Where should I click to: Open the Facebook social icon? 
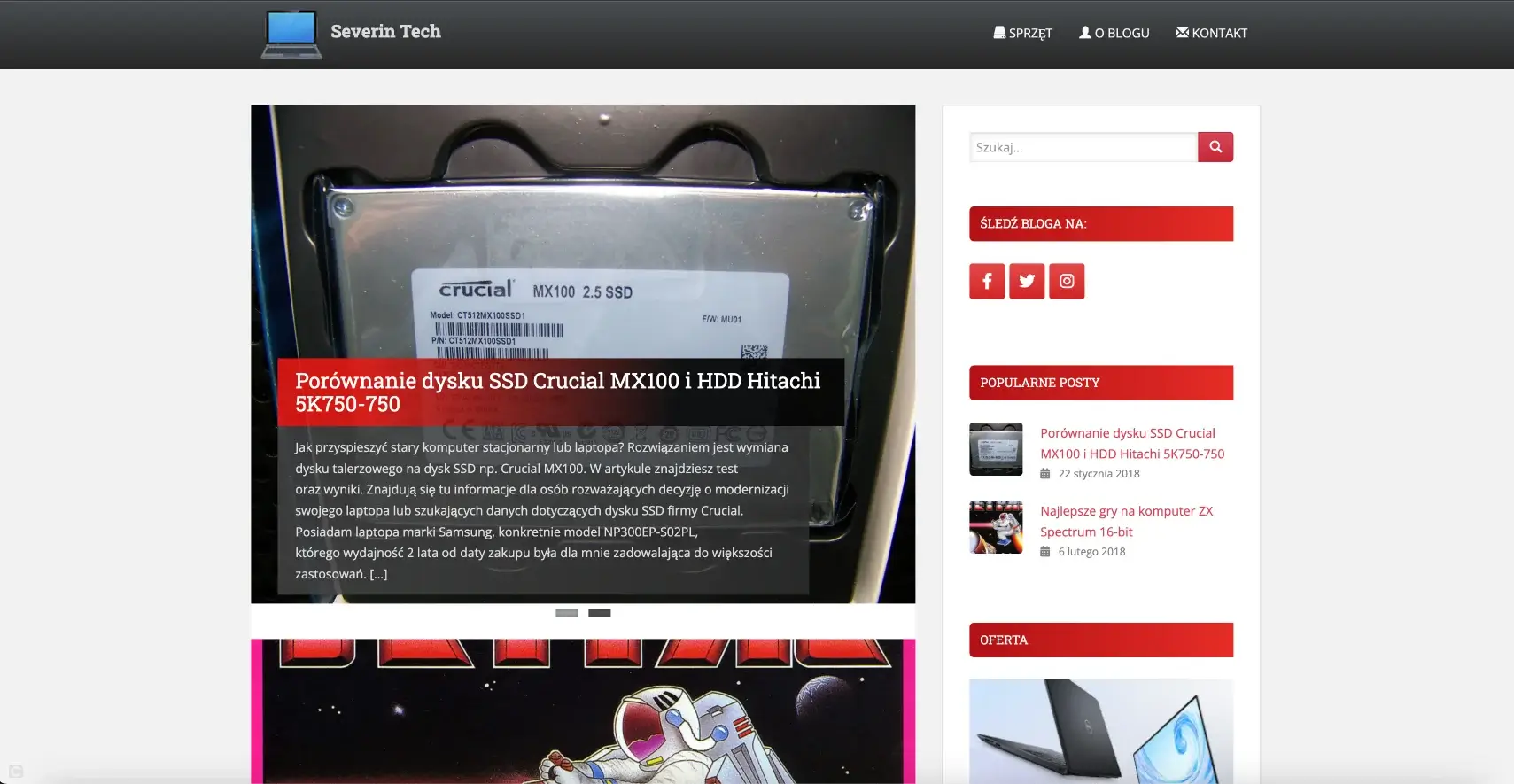[986, 281]
